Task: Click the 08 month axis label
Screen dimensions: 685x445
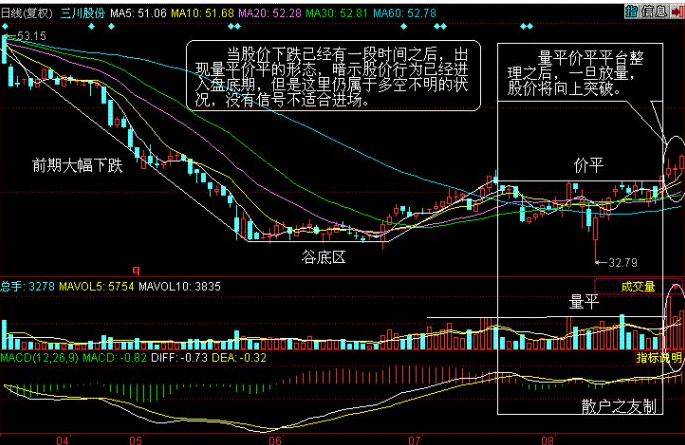Action: click(x=547, y=440)
